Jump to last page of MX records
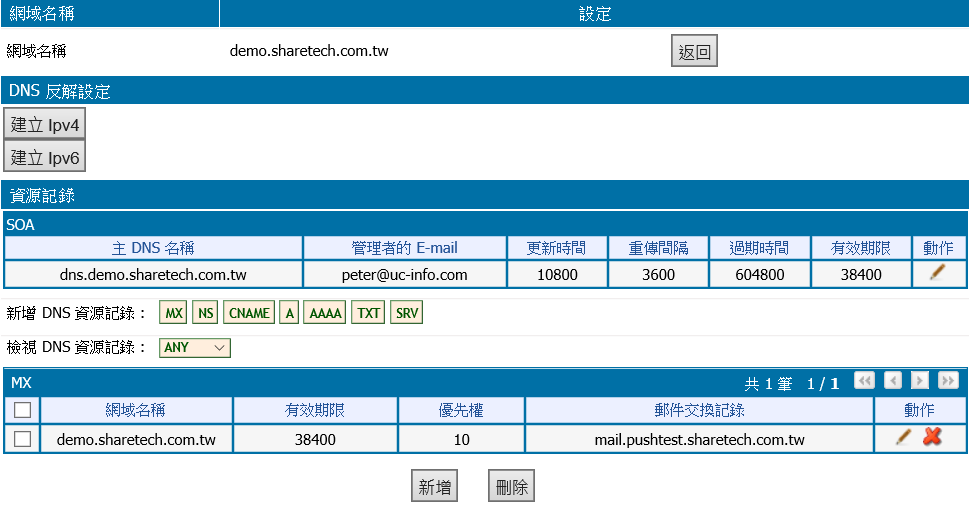 tap(948, 381)
